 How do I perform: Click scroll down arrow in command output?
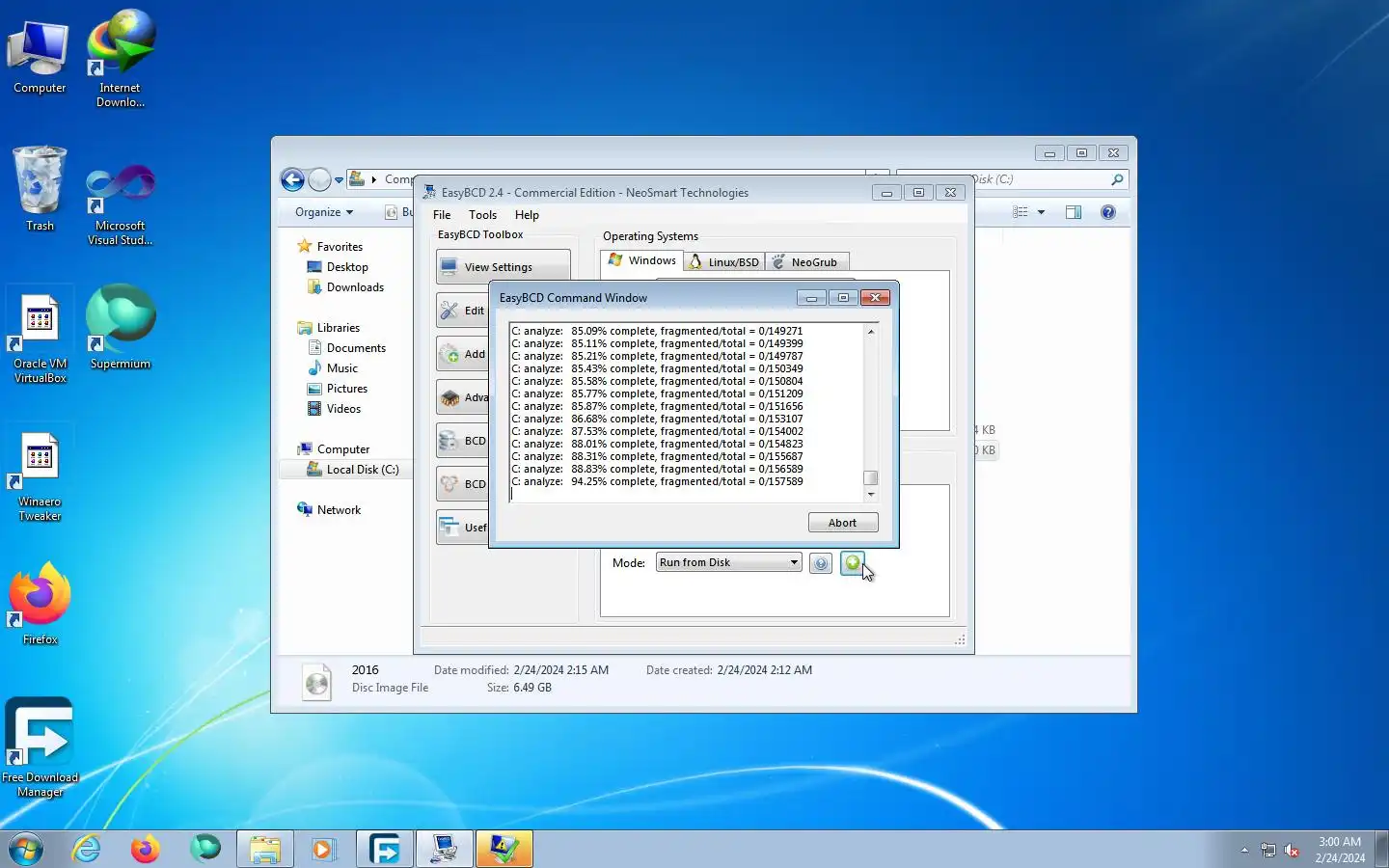pyautogui.click(x=871, y=495)
